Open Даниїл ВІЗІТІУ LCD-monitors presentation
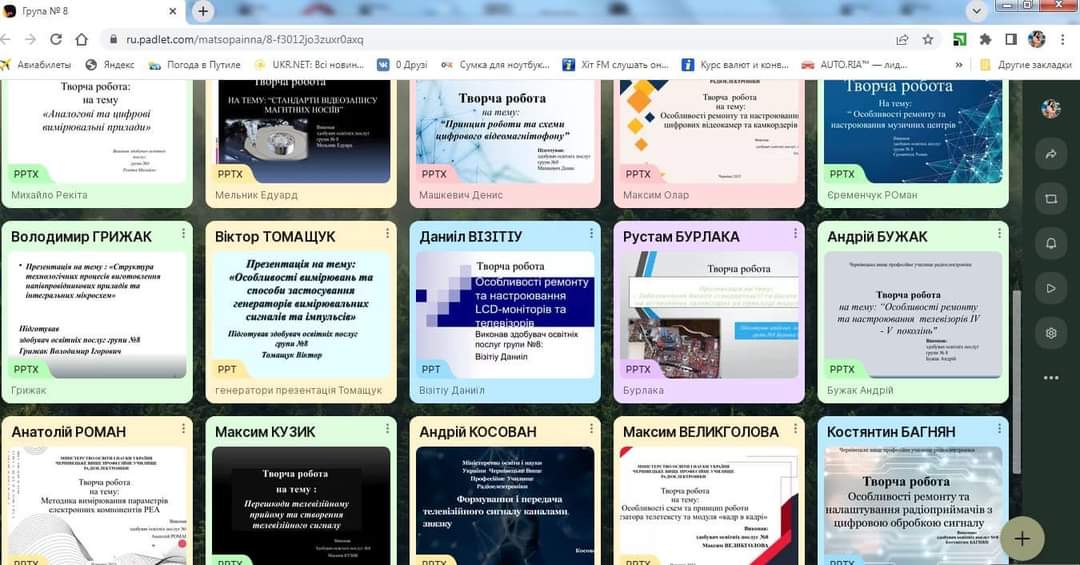 click(x=505, y=315)
